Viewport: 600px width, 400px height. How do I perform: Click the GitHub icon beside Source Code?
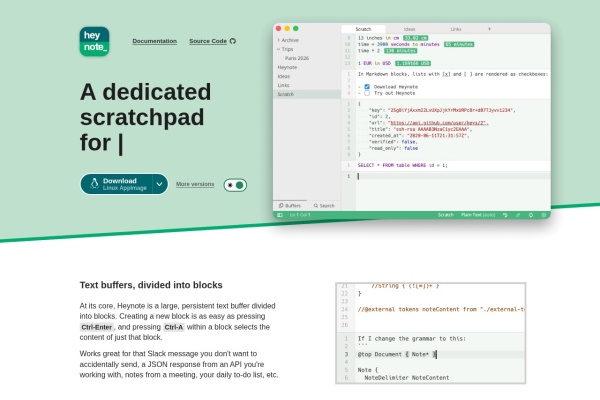tap(233, 41)
